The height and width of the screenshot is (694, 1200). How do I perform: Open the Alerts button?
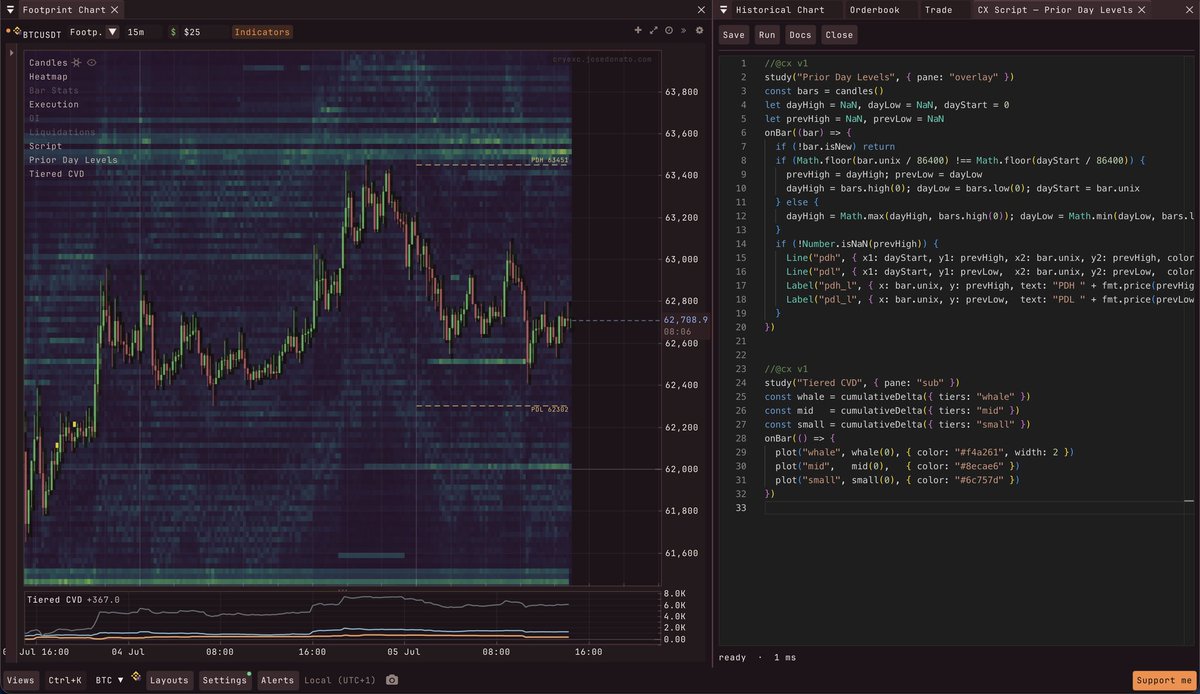[x=277, y=680]
